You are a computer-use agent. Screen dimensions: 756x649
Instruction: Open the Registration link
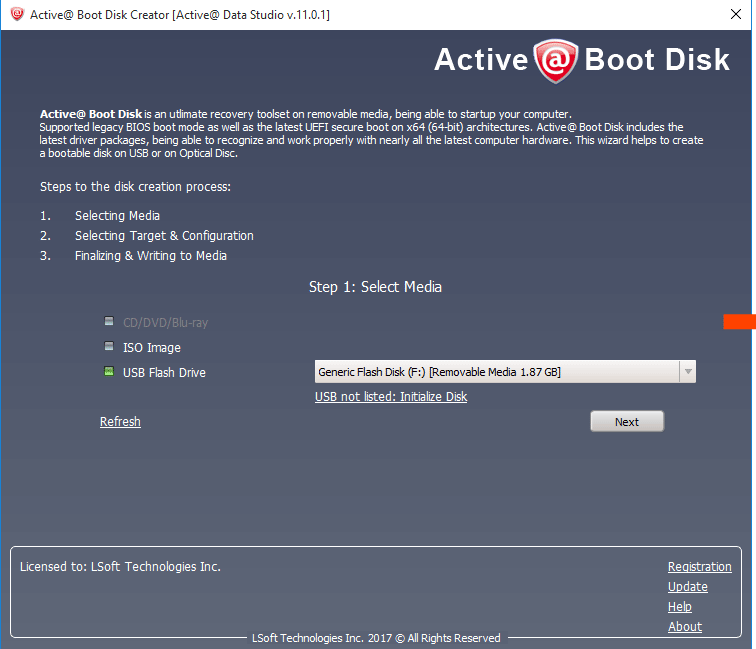(x=699, y=567)
